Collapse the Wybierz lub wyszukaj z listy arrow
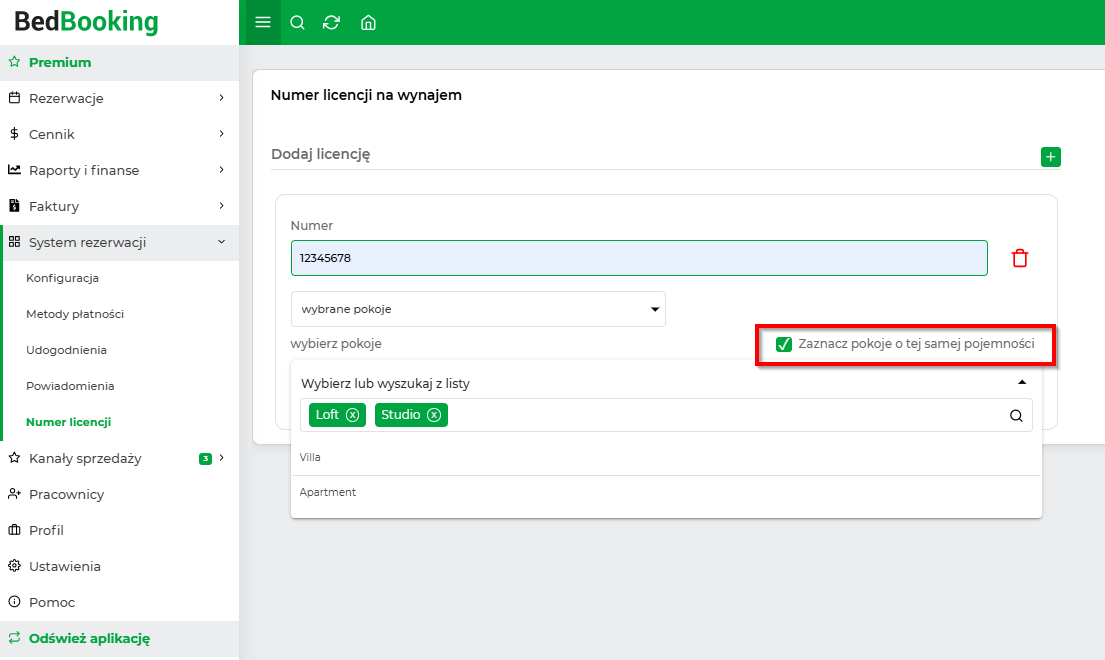The width and height of the screenshot is (1105, 660). coord(1022,382)
